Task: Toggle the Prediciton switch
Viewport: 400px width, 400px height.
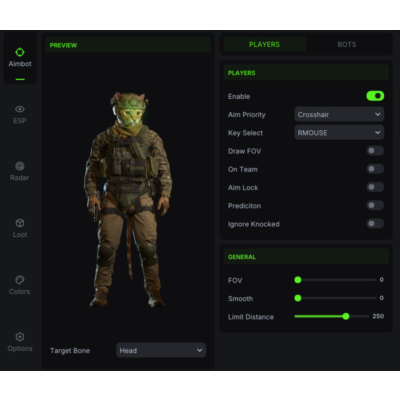Action: pyautogui.click(x=375, y=205)
